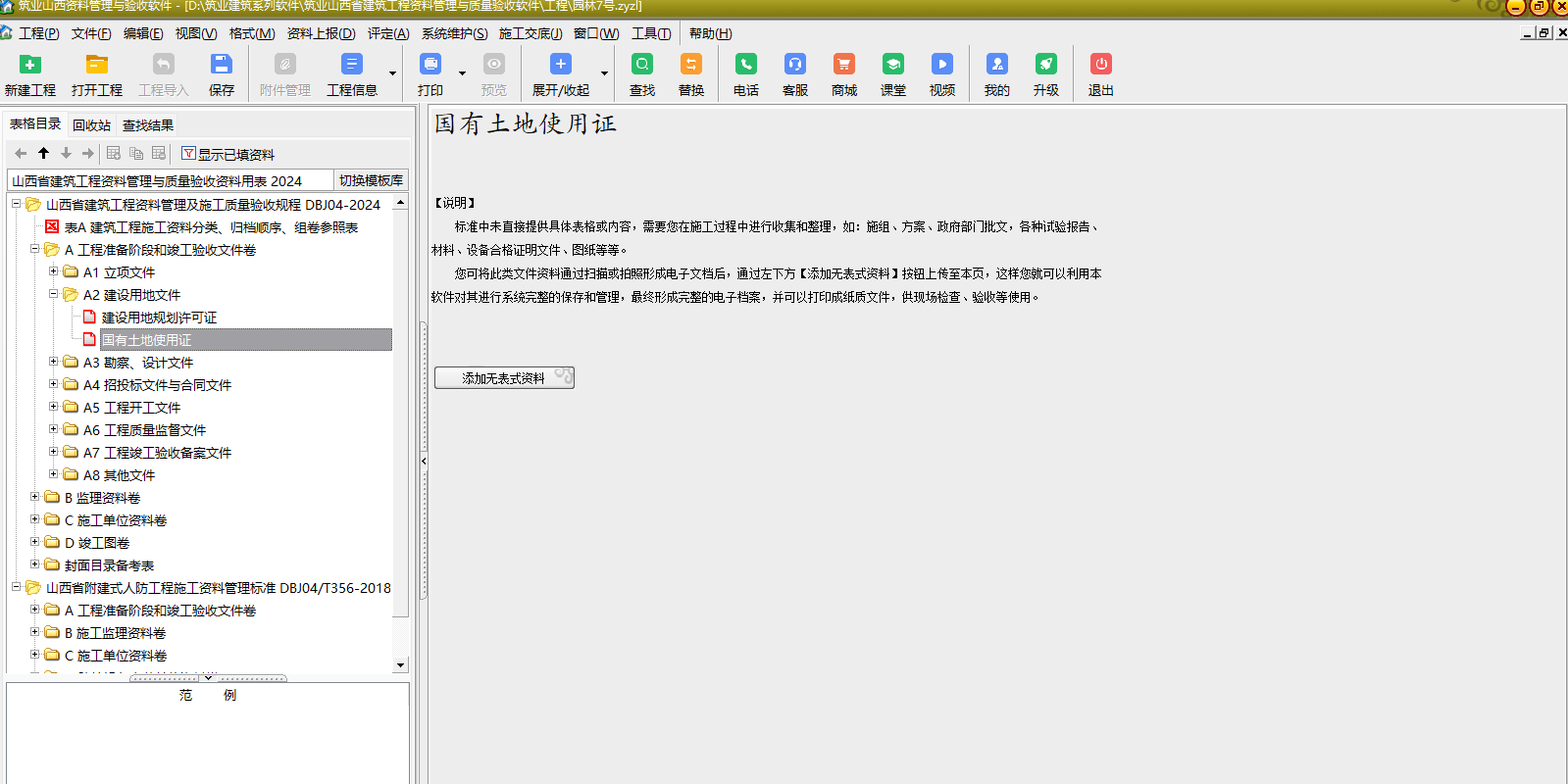
Task: Click the 切换模板库 button
Action: [x=371, y=180]
